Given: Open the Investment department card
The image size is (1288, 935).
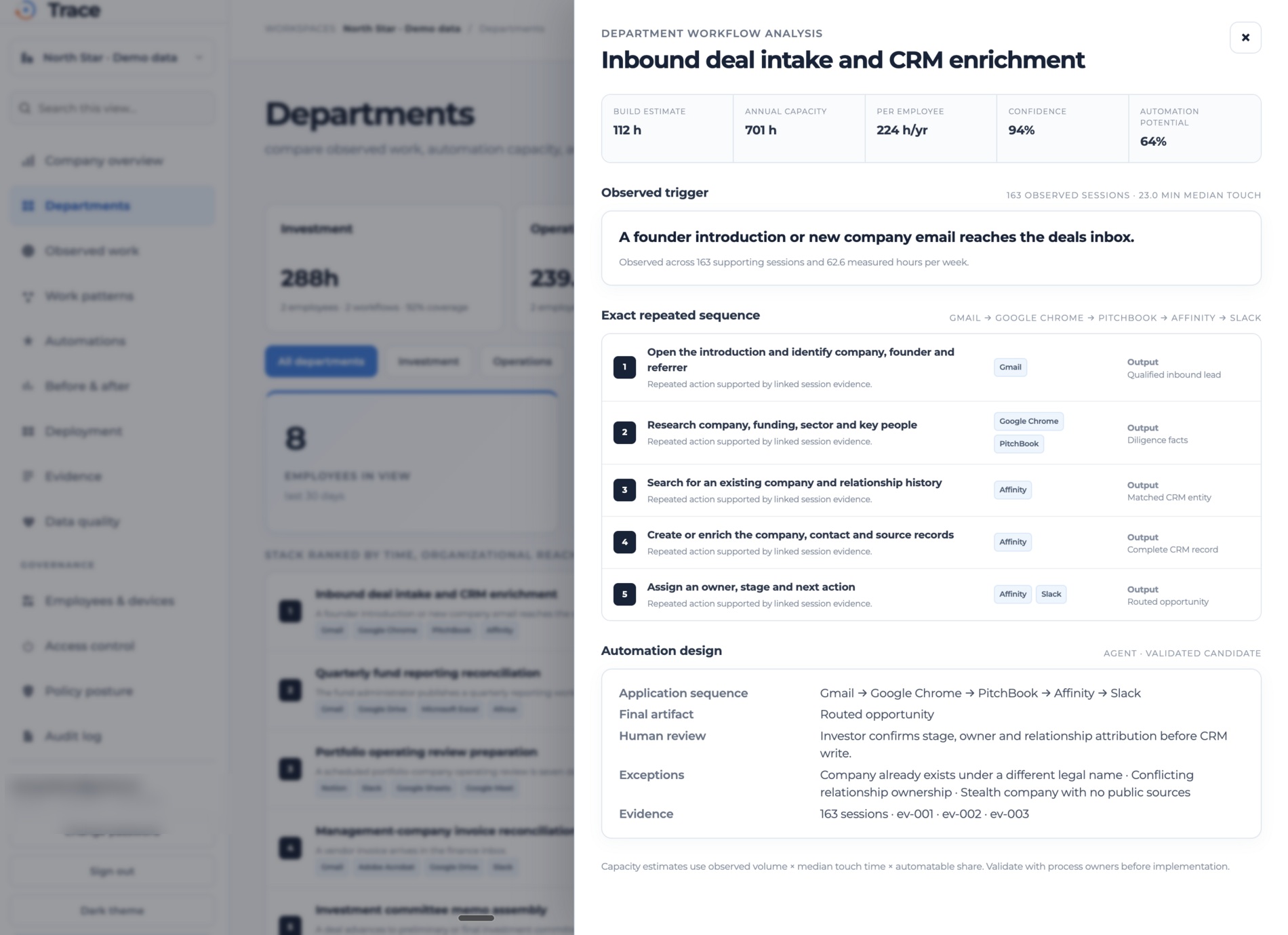Looking at the screenshot, I should 384,268.
